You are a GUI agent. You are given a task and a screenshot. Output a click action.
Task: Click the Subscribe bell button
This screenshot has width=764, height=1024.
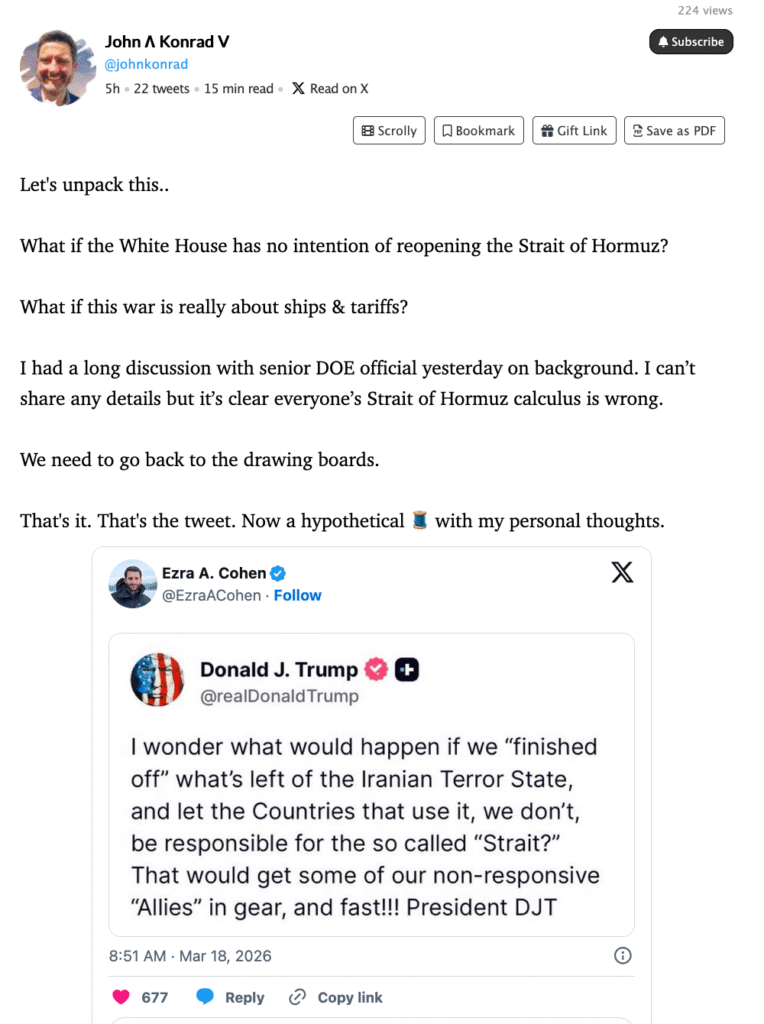click(x=691, y=42)
